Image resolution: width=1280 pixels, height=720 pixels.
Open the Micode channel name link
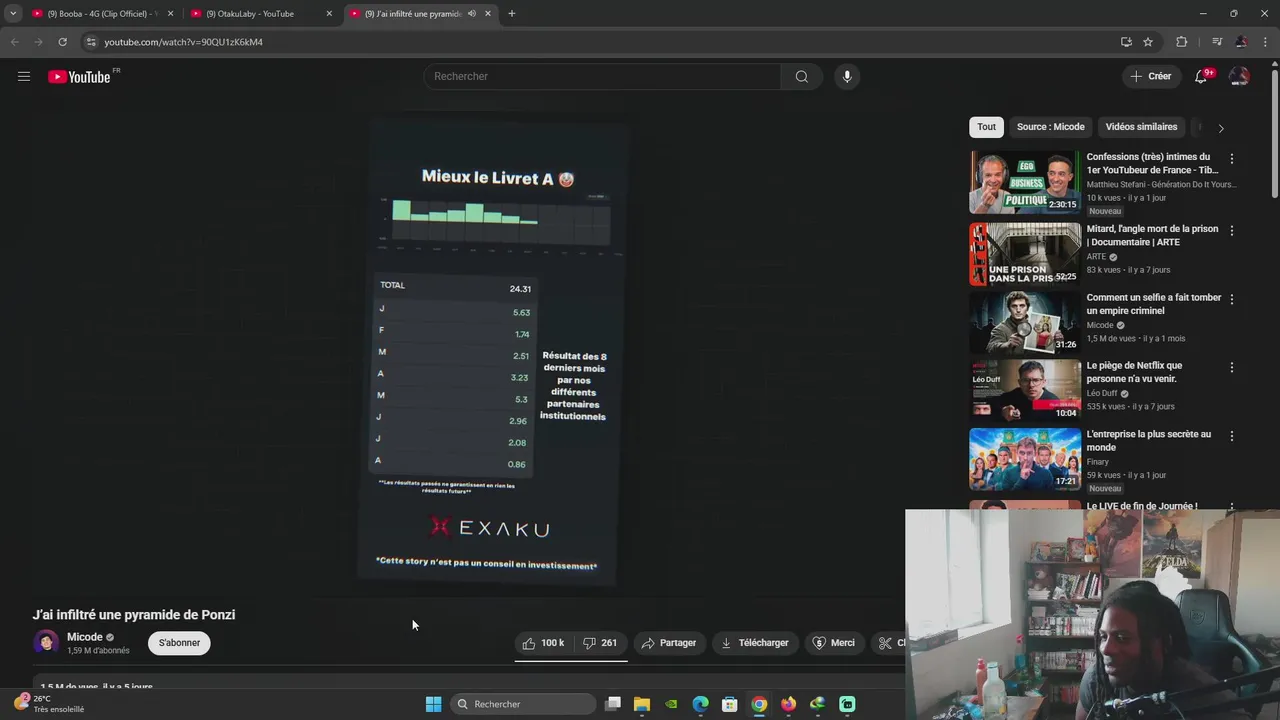click(x=85, y=637)
